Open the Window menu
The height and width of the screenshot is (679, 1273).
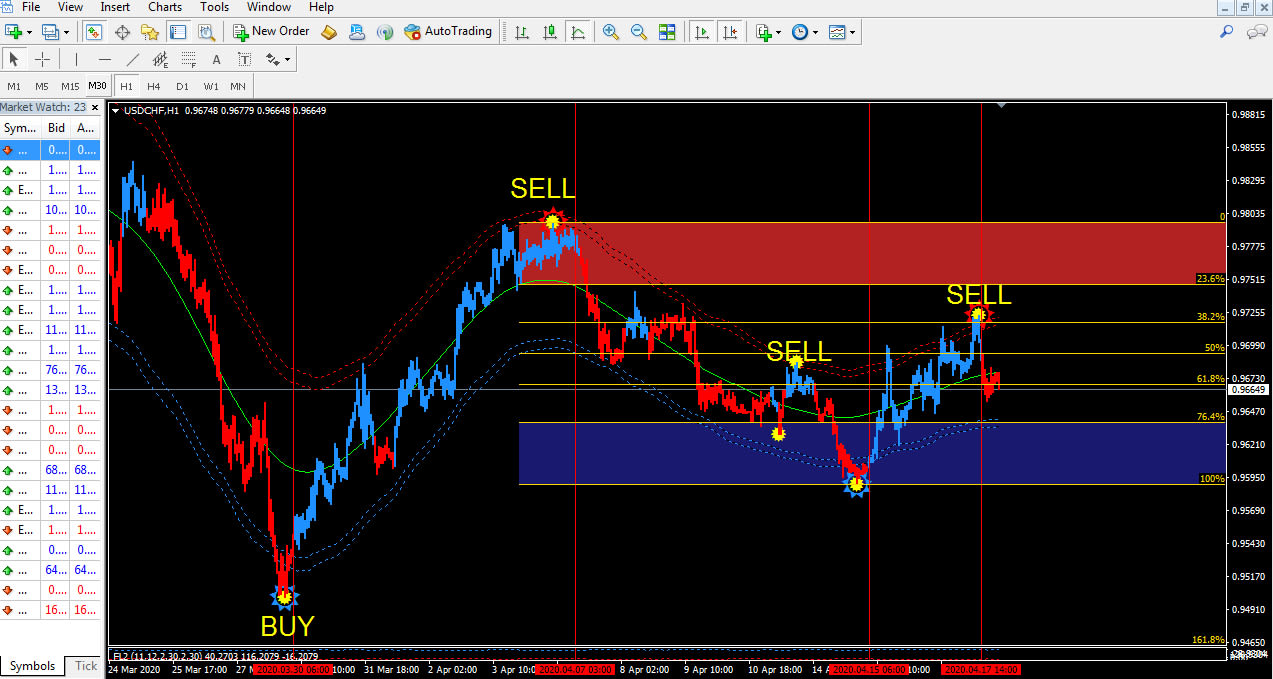click(x=269, y=7)
